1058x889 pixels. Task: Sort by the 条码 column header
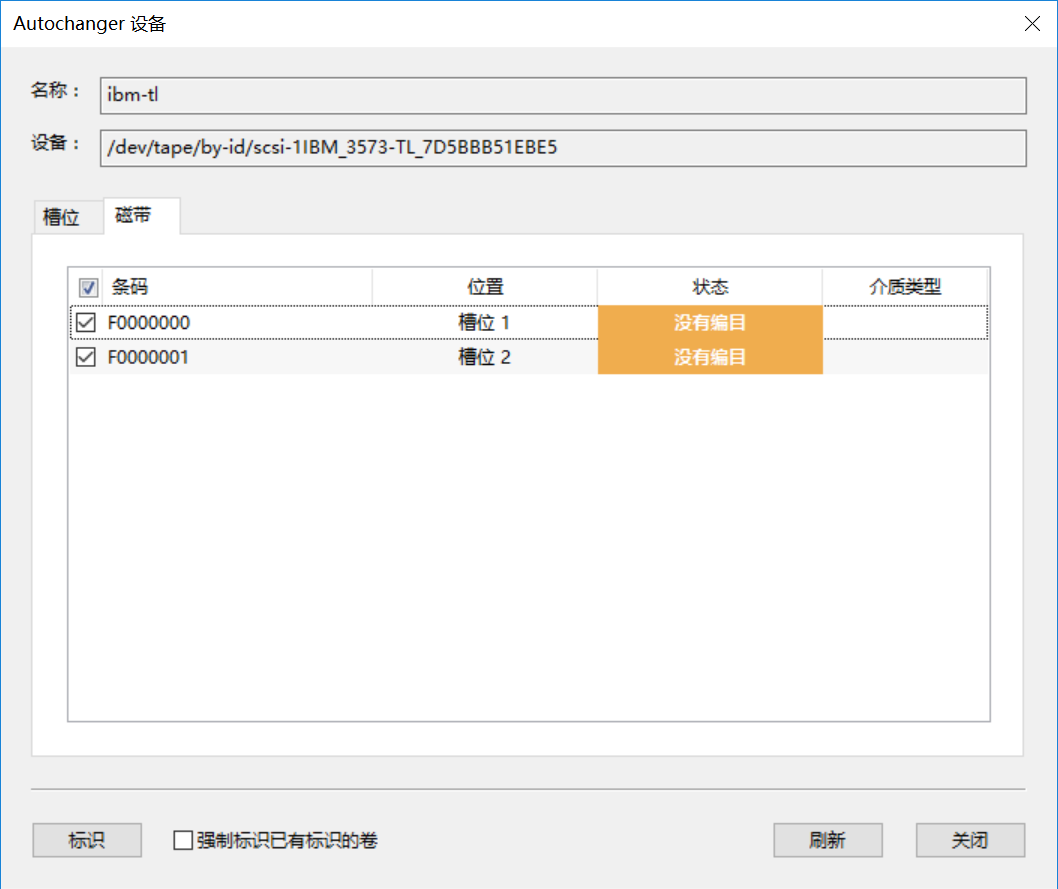(238, 287)
